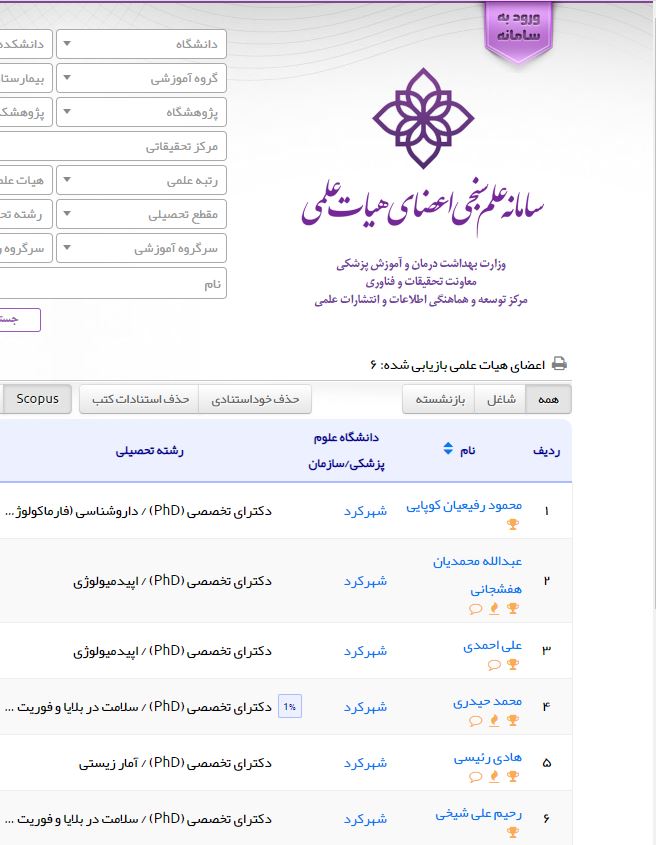
Task: Open the مقطع تحصیلی dropdown
Action: coord(142,214)
